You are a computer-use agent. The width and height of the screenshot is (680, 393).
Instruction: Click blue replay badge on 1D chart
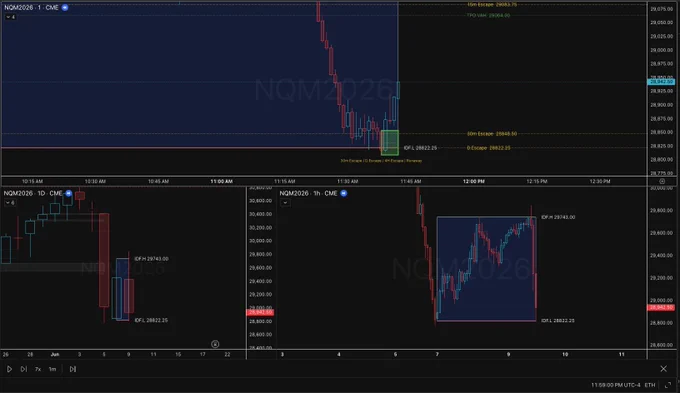[69, 193]
